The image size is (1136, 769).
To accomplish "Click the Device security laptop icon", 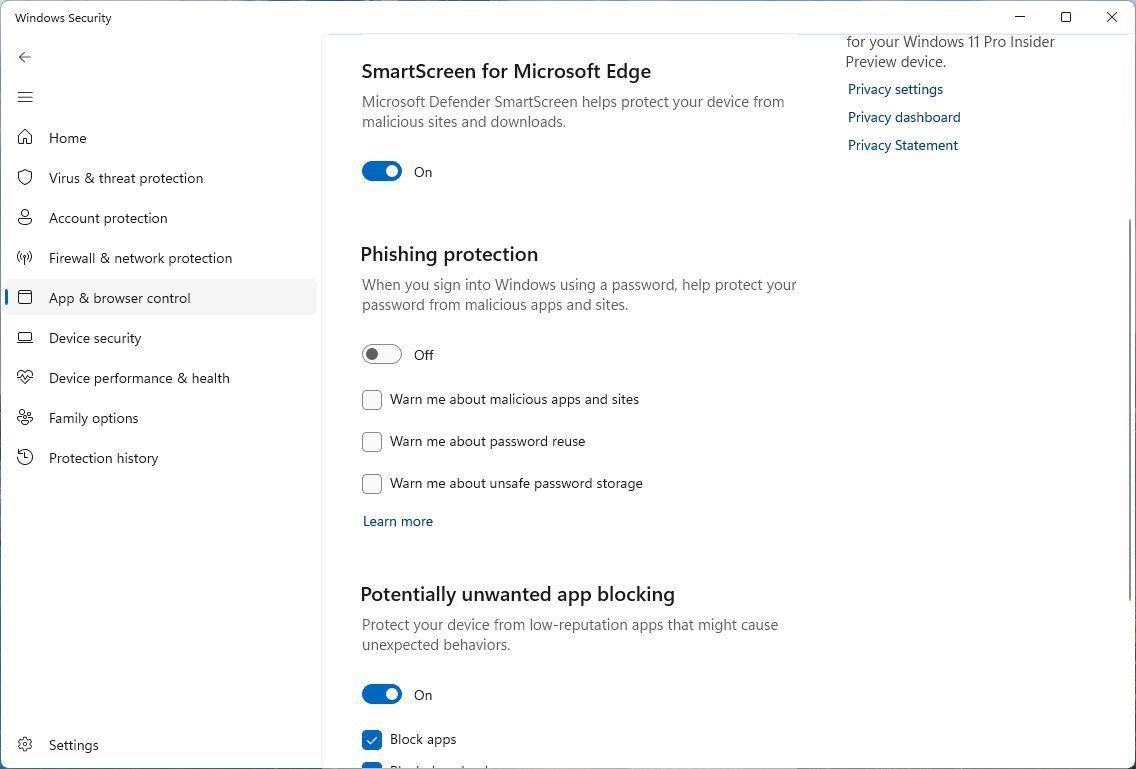I will coord(24,338).
